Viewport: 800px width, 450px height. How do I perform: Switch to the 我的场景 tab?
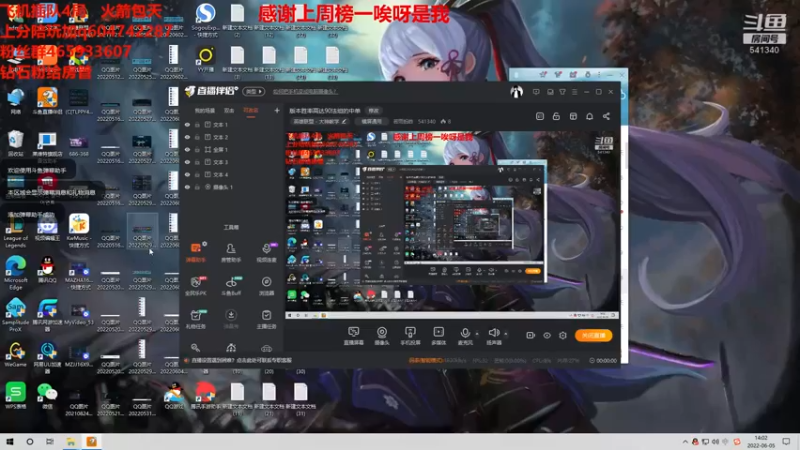pyautogui.click(x=205, y=111)
